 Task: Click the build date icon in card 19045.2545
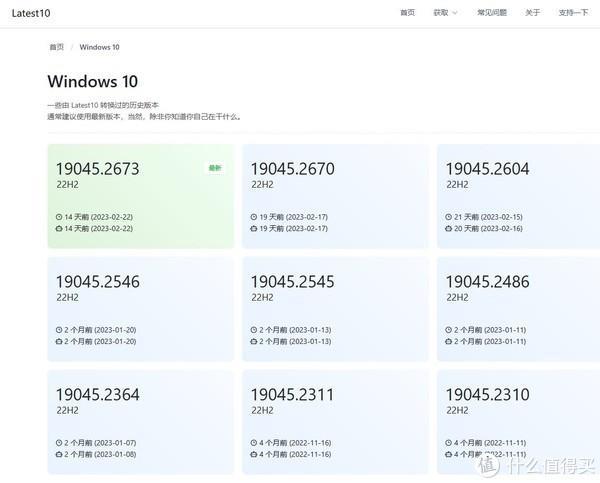254,341
